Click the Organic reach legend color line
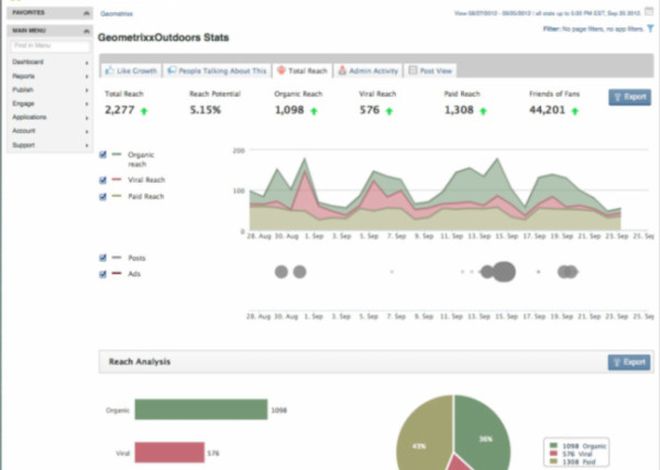This screenshot has height=470, width=660. (117, 154)
